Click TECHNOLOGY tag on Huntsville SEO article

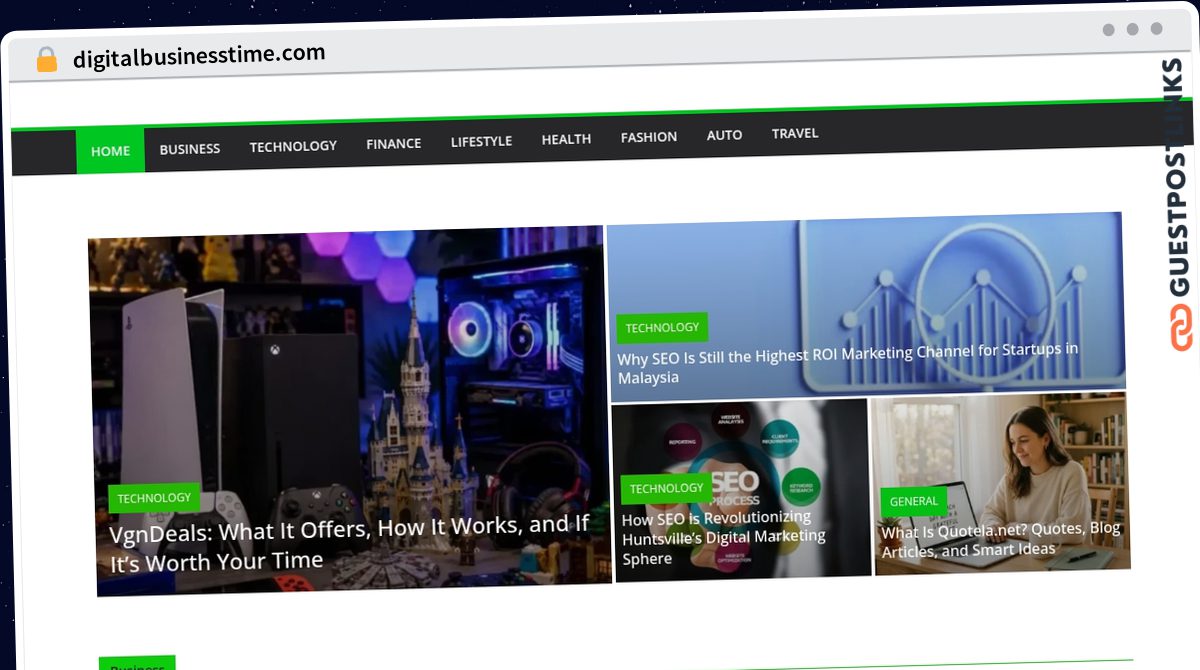[x=666, y=488]
